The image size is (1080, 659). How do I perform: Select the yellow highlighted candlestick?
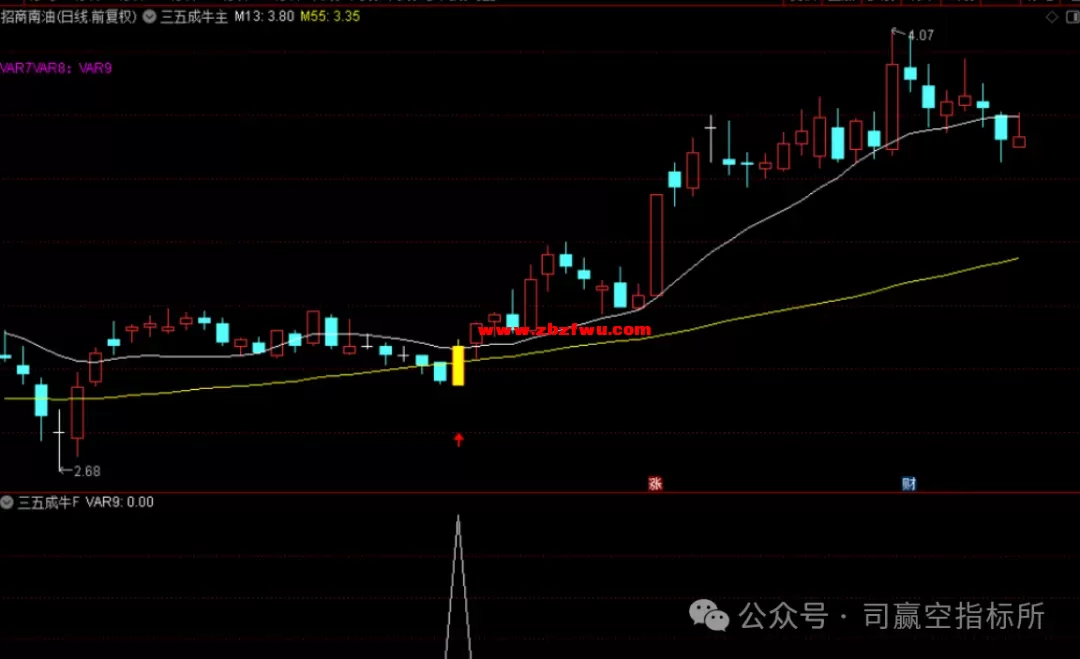click(458, 365)
